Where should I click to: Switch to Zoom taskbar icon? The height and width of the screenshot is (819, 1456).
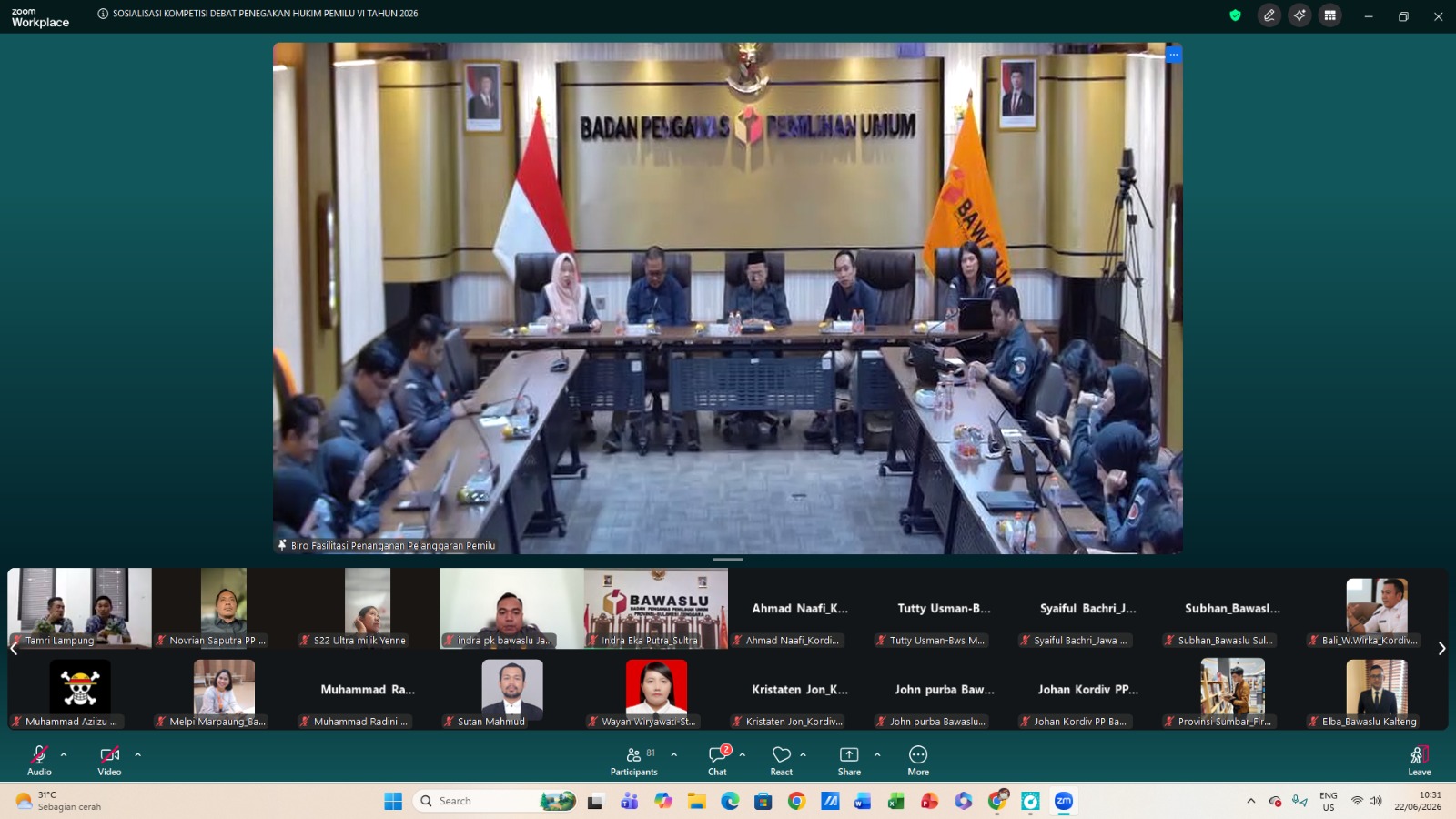tap(1064, 801)
